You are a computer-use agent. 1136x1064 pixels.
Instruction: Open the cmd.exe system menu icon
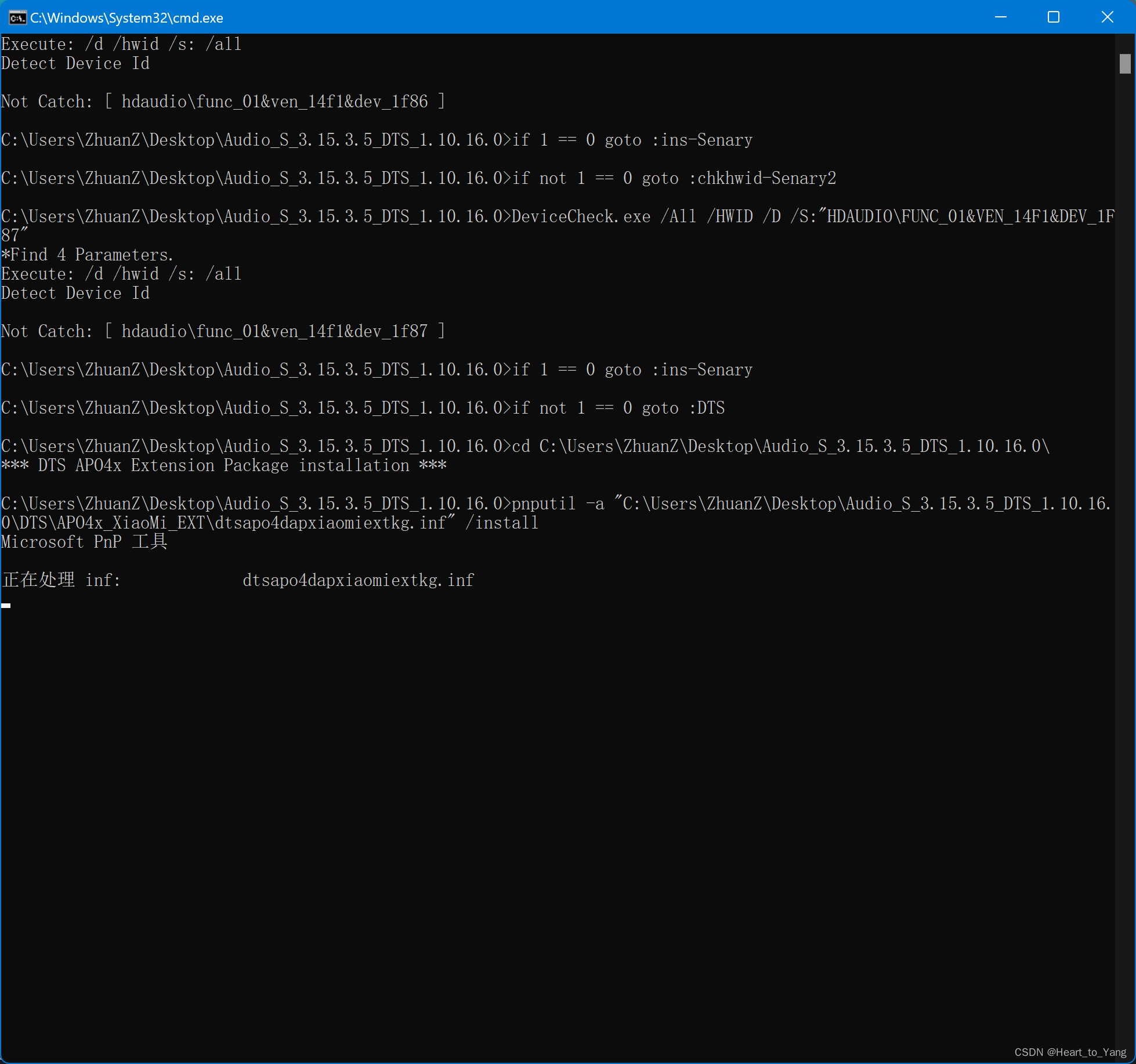tap(17, 17)
